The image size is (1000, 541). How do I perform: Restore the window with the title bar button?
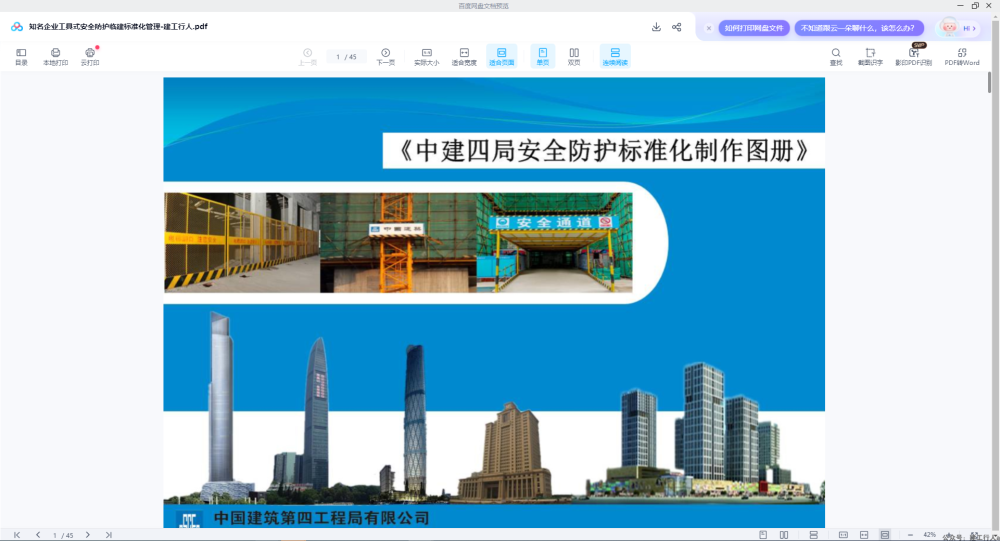pos(975,5)
